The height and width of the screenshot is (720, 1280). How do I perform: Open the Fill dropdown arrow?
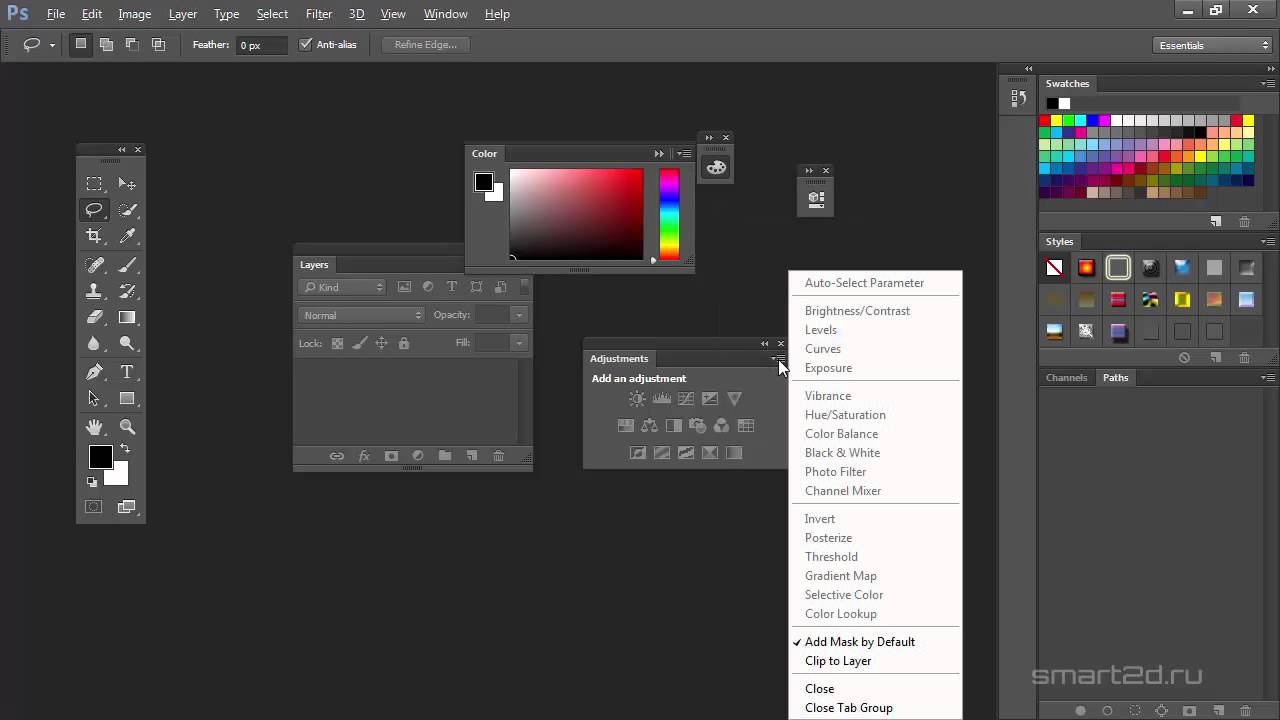click(x=519, y=343)
